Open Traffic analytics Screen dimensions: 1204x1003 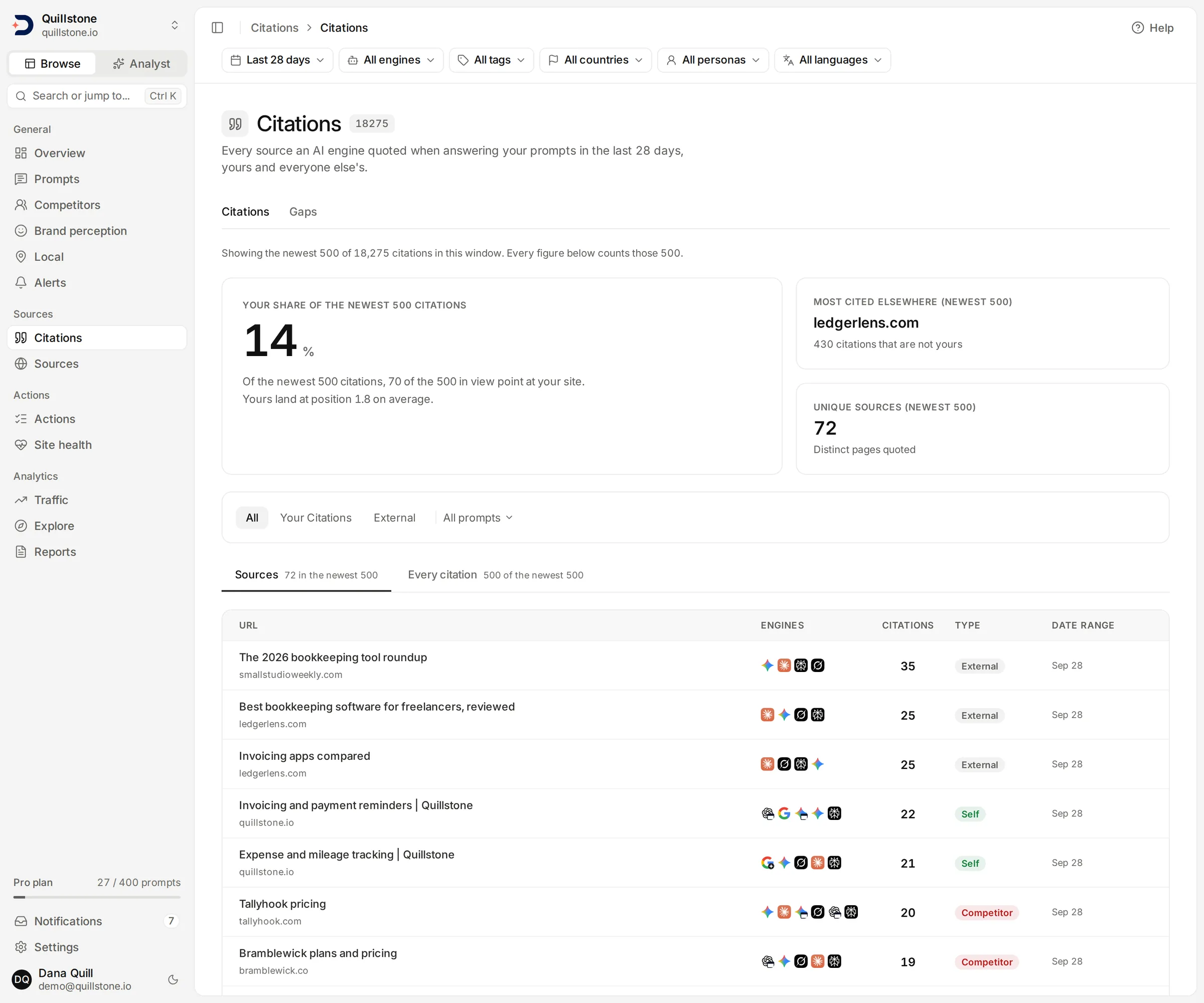click(x=97, y=500)
